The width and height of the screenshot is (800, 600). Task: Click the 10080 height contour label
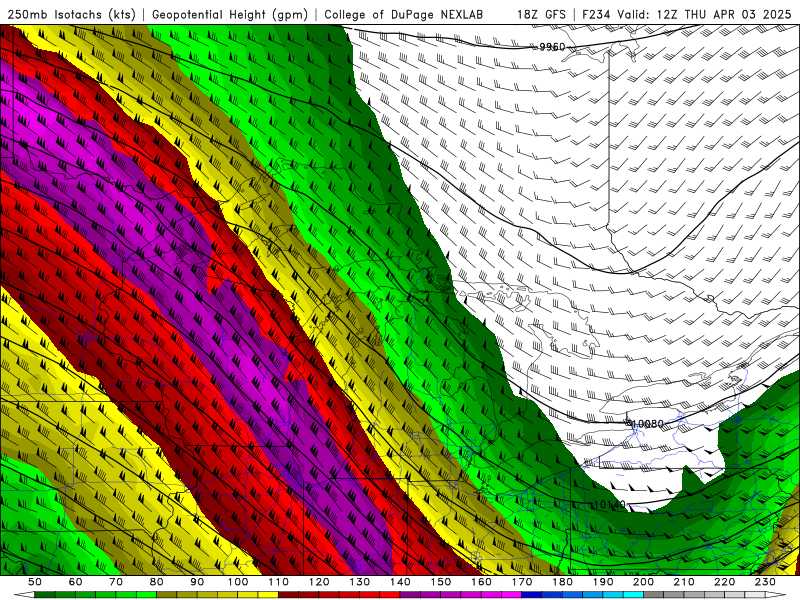click(647, 423)
